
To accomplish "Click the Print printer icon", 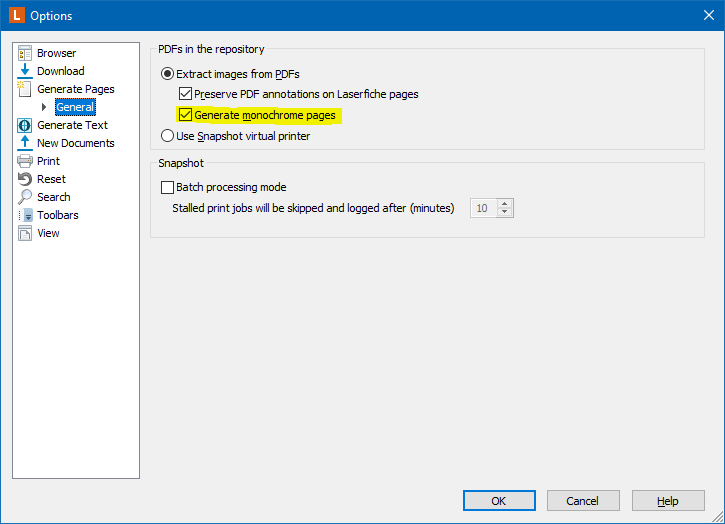I will pos(25,161).
